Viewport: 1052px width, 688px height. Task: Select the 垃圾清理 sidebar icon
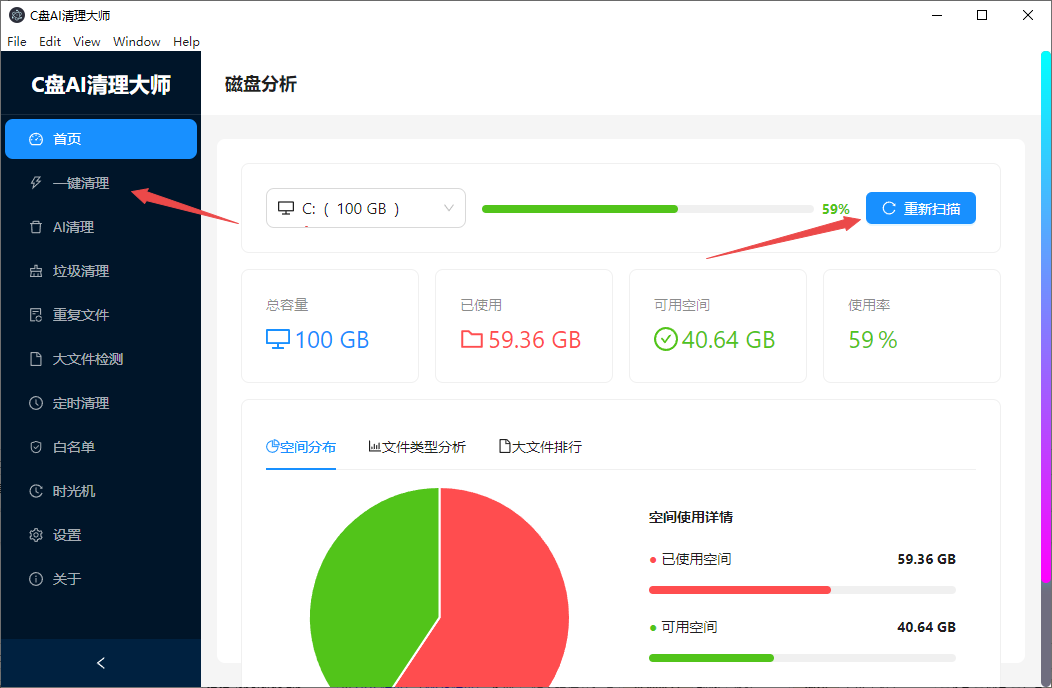(36, 271)
